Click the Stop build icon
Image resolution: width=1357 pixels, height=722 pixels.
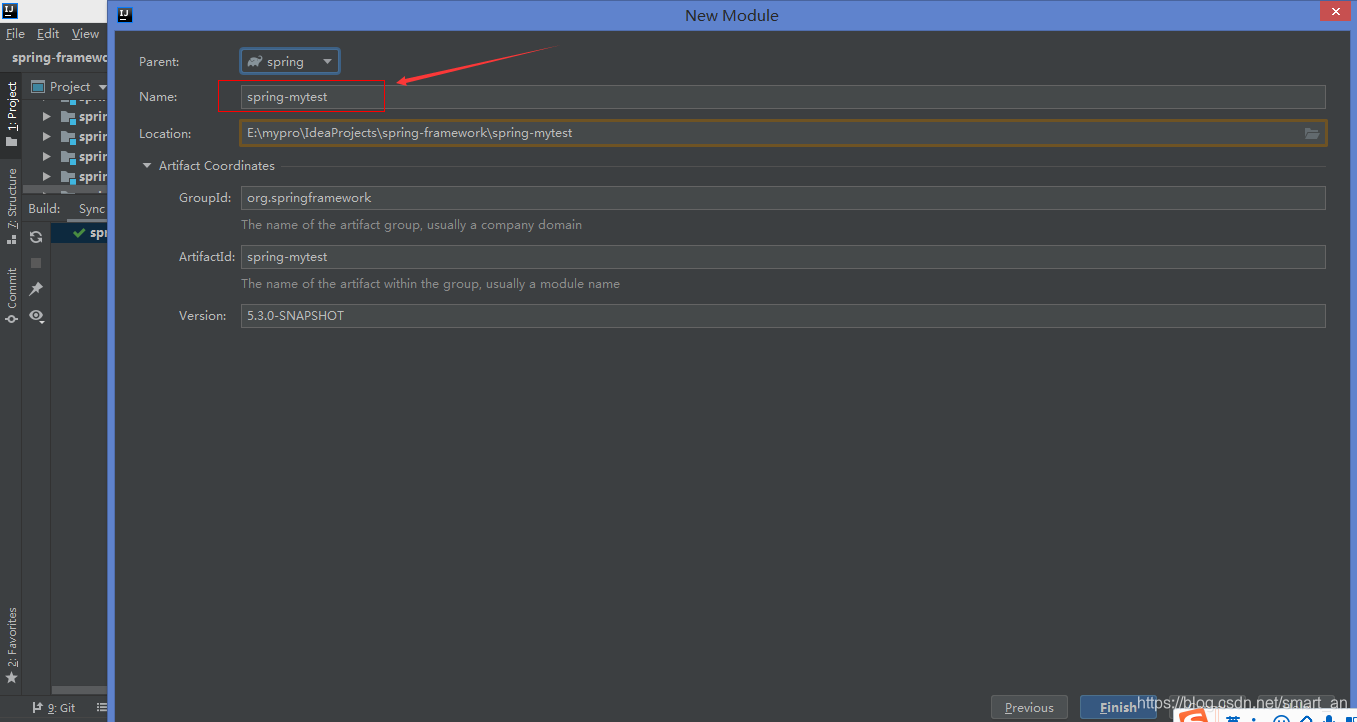coord(36,263)
